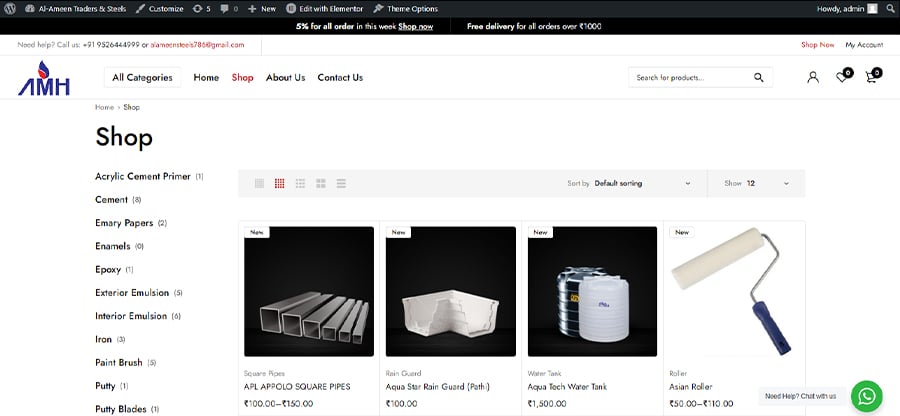Open the wishlist heart icon
The image size is (900, 416).
[x=842, y=77]
